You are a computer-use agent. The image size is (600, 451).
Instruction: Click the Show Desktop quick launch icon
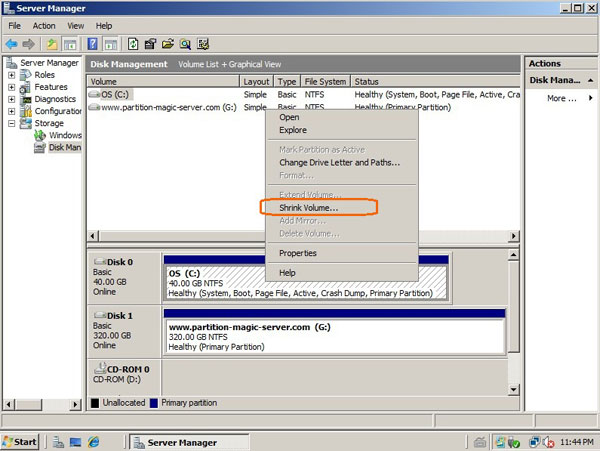[x=75, y=442]
